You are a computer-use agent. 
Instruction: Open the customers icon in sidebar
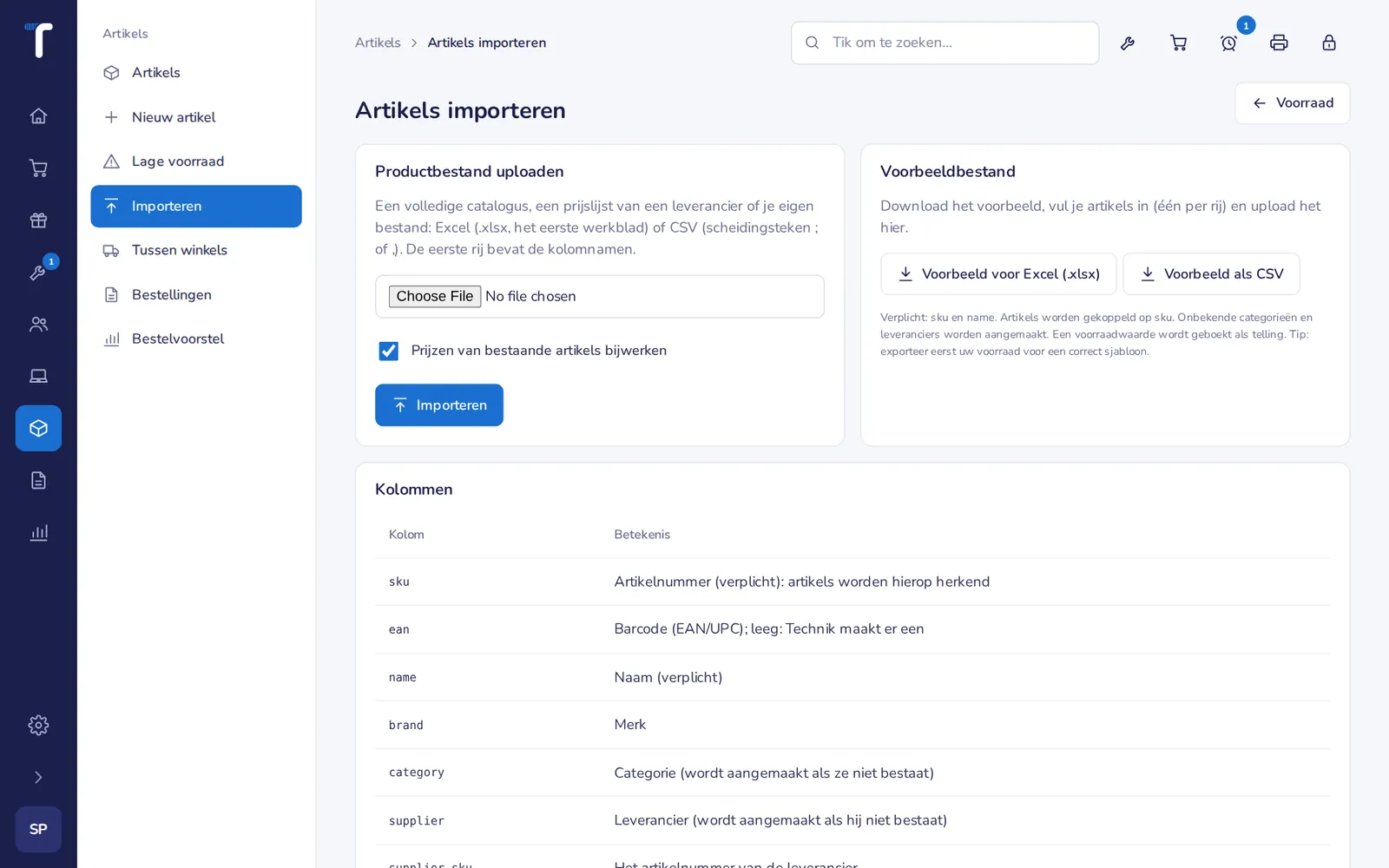pos(38,324)
